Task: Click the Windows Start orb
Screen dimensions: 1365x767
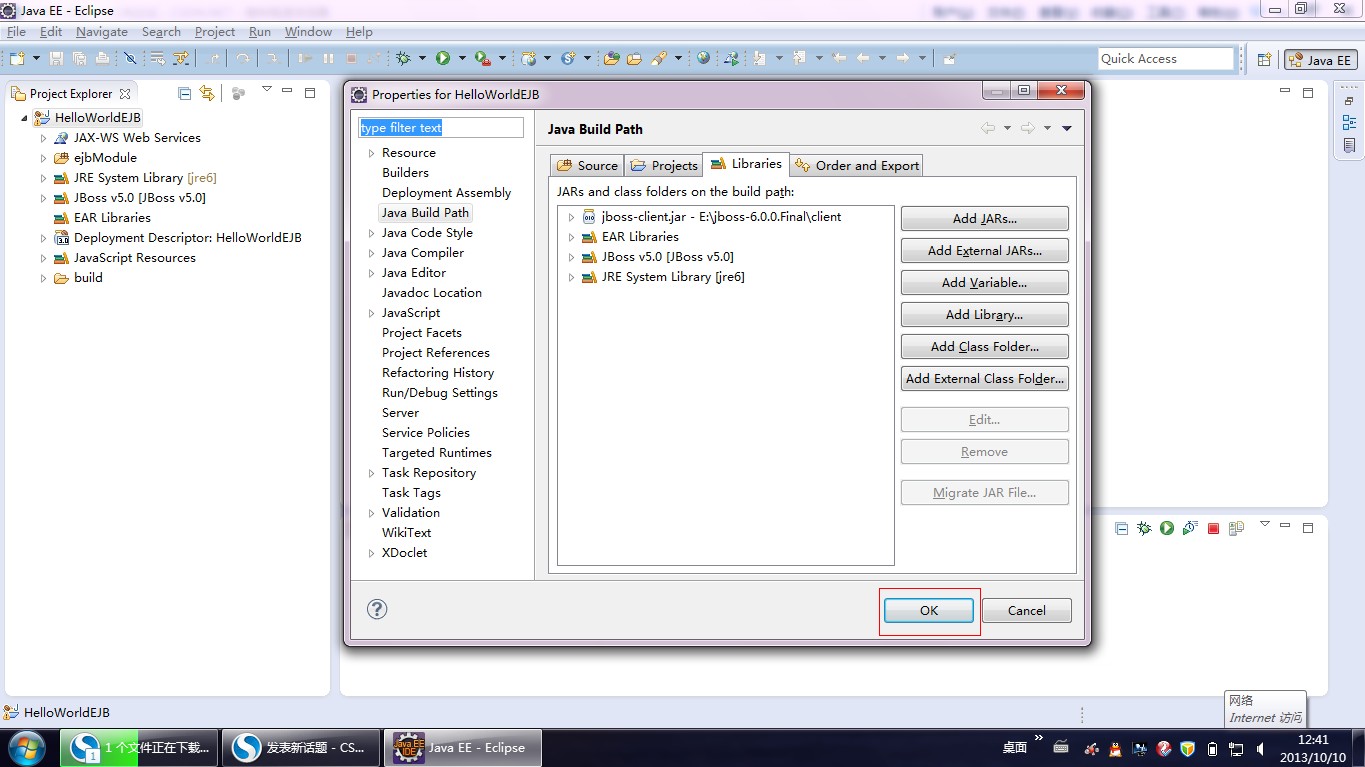Action: 25,747
